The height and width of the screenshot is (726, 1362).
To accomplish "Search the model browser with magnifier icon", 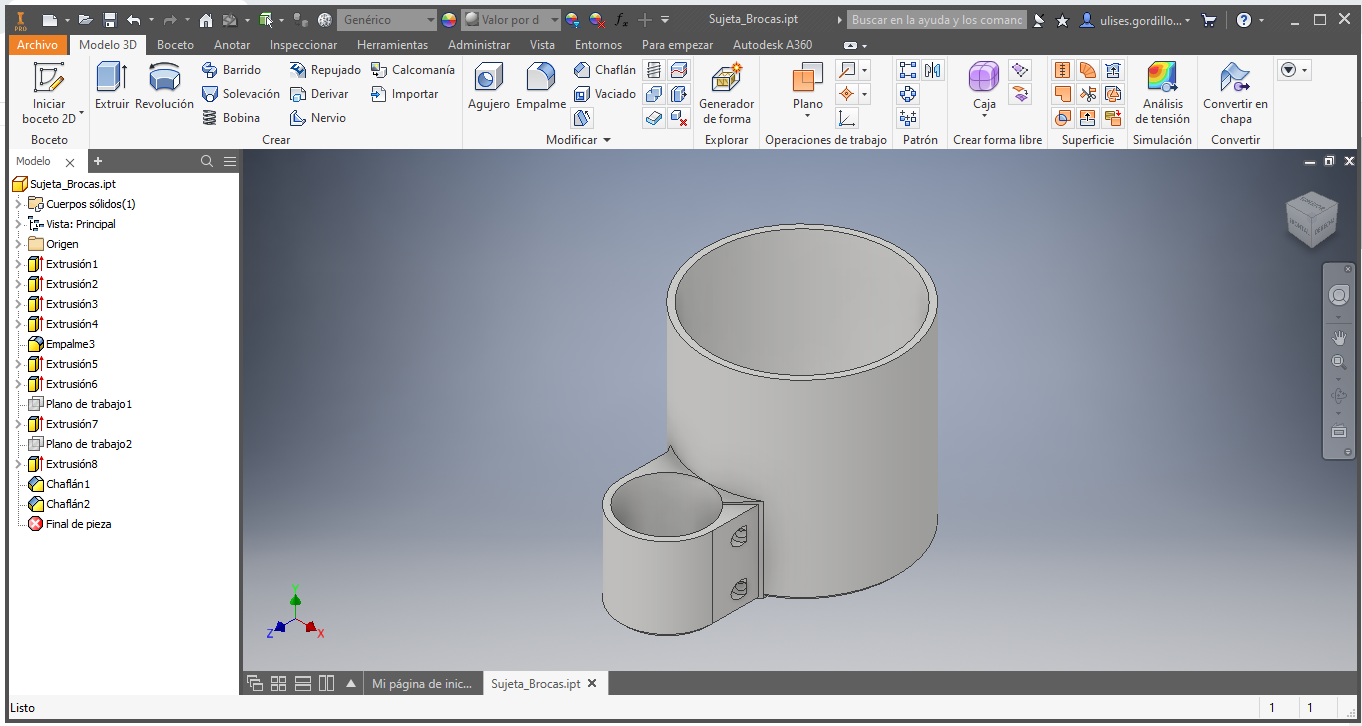I will coord(207,161).
